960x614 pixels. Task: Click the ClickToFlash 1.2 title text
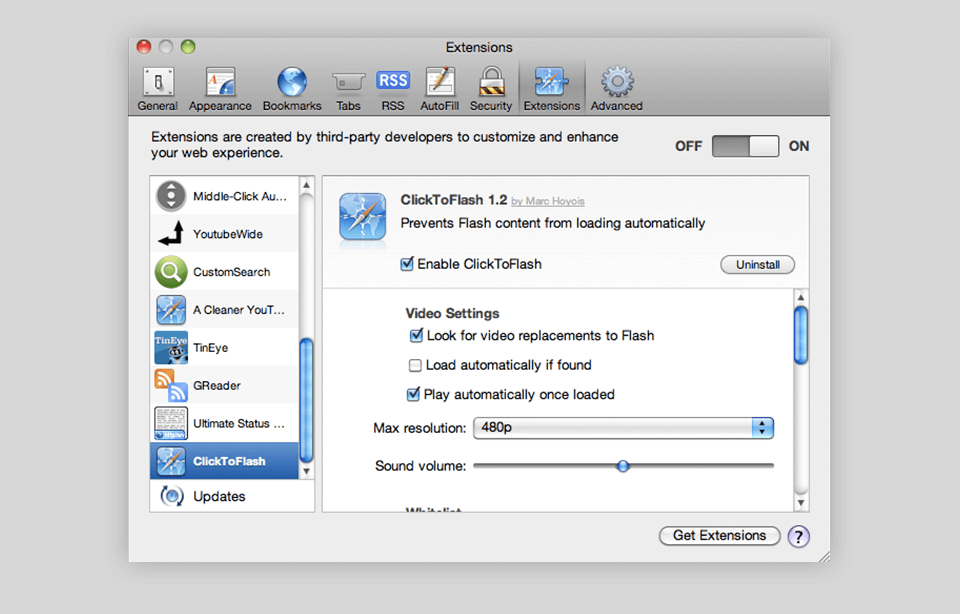tap(454, 200)
